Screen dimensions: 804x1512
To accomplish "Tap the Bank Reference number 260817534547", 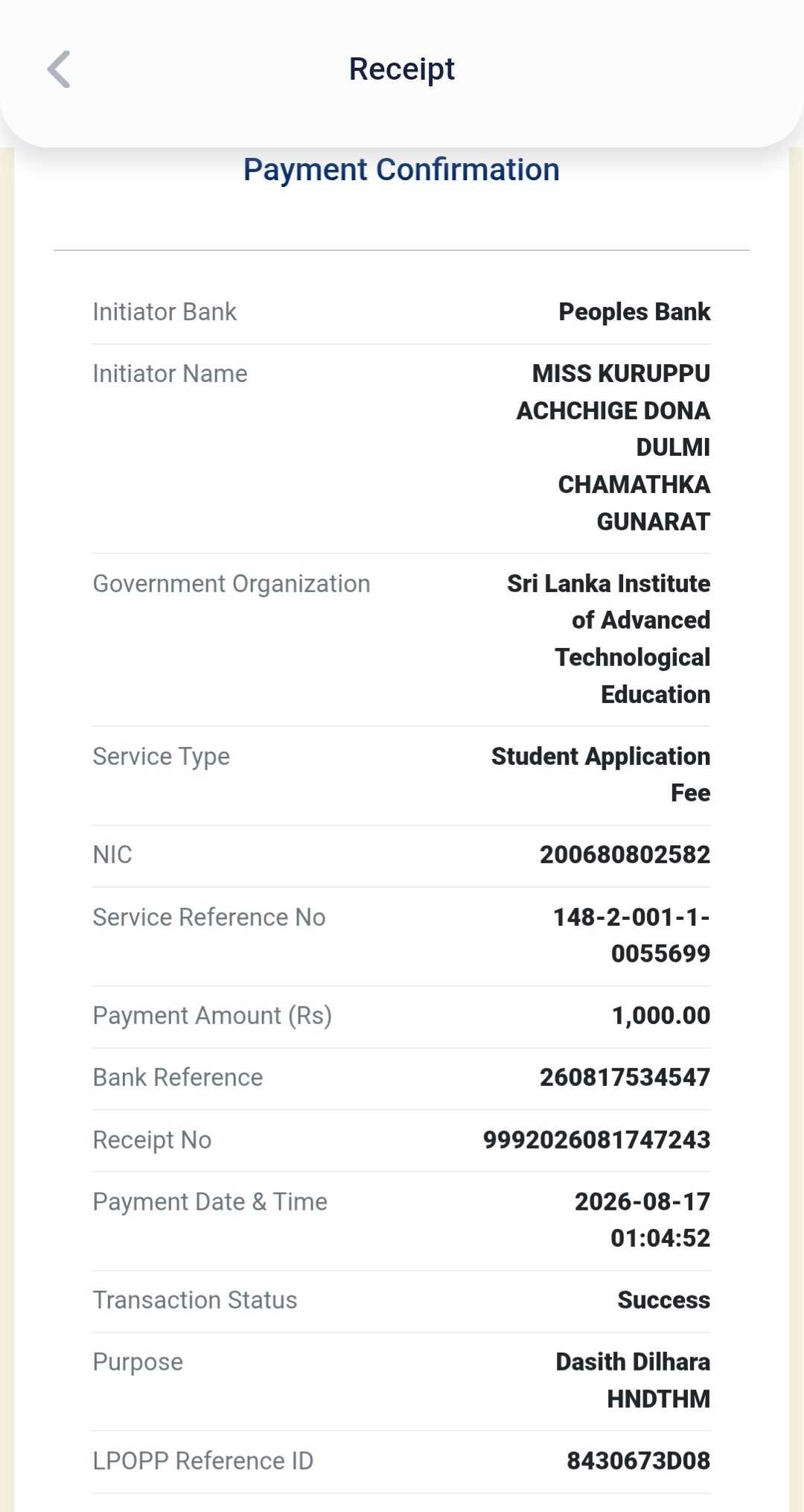I will [625, 1078].
